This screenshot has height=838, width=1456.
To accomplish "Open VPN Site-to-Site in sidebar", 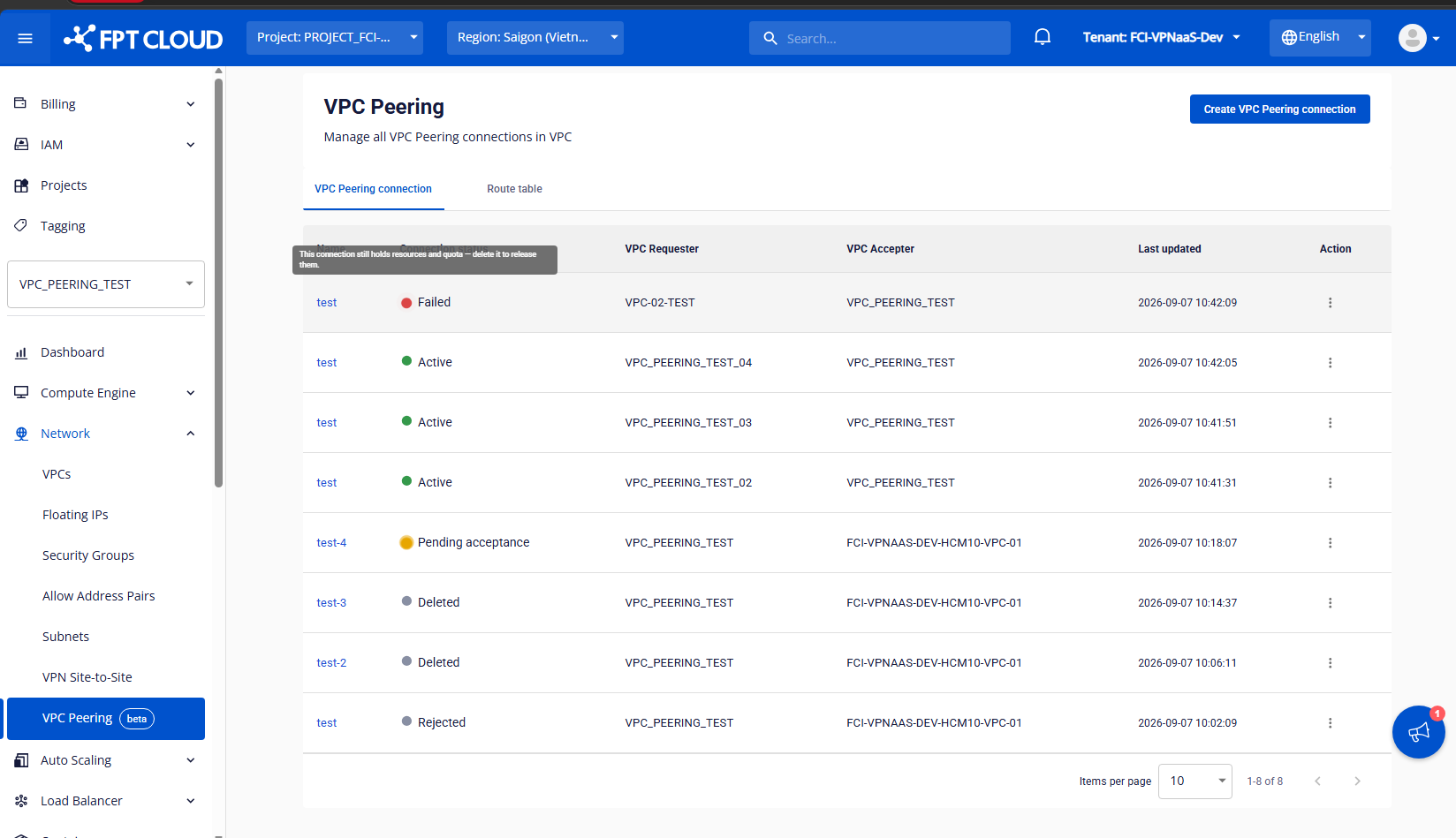I will [x=87, y=677].
